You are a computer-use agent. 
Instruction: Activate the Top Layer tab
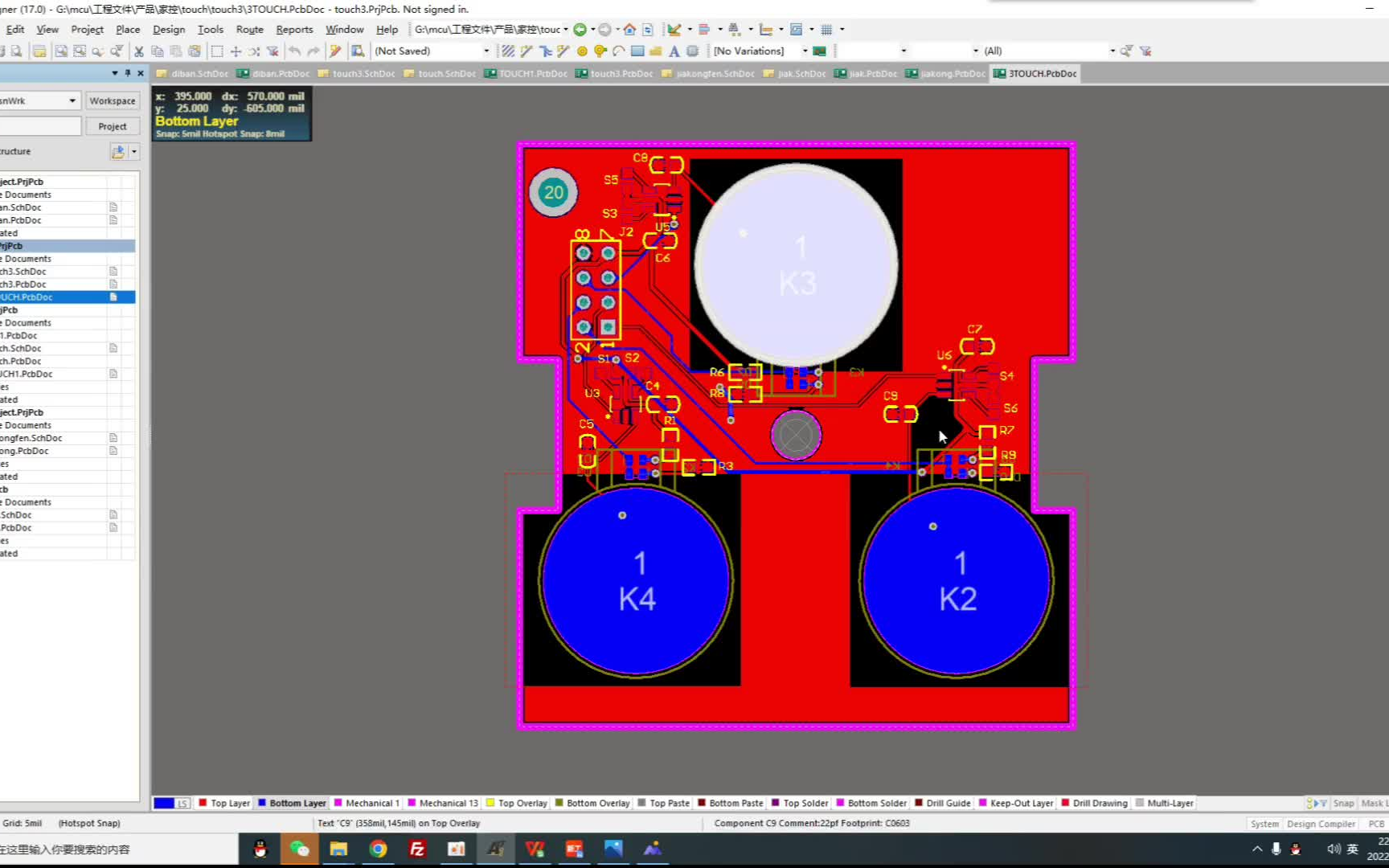coord(224,803)
